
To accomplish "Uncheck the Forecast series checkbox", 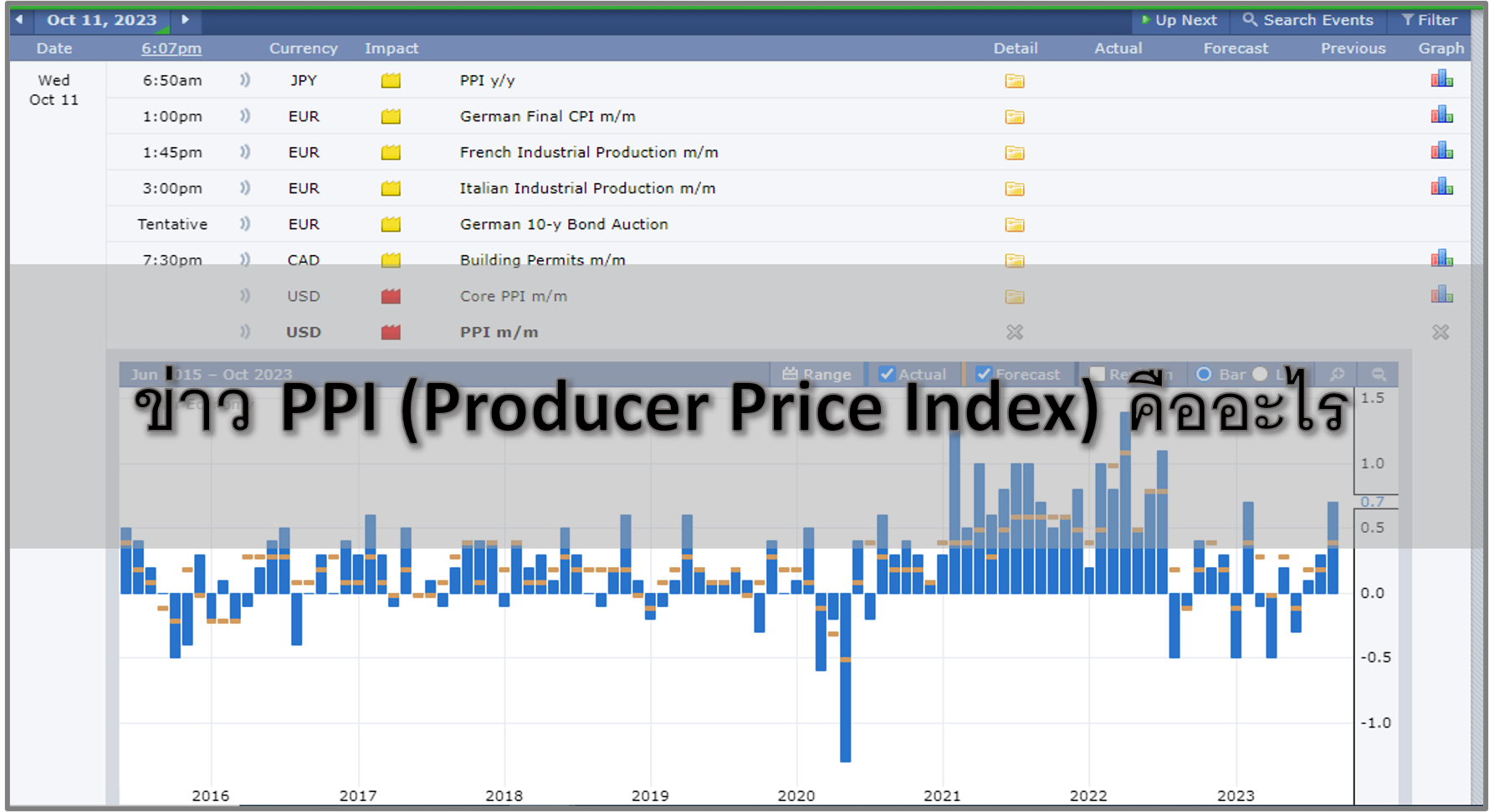I will point(984,375).
